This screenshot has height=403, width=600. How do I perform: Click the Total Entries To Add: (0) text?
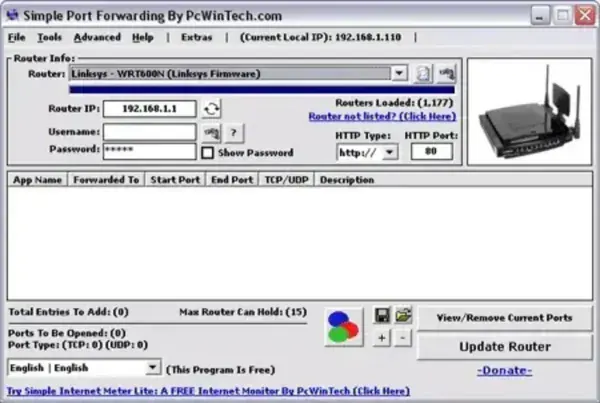(68, 312)
